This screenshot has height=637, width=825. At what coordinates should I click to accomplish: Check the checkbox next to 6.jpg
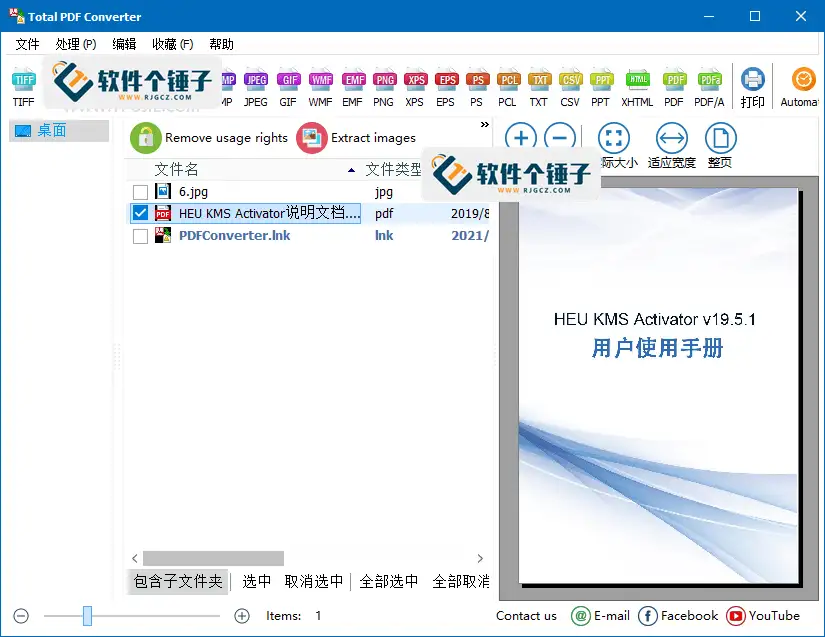coord(140,191)
